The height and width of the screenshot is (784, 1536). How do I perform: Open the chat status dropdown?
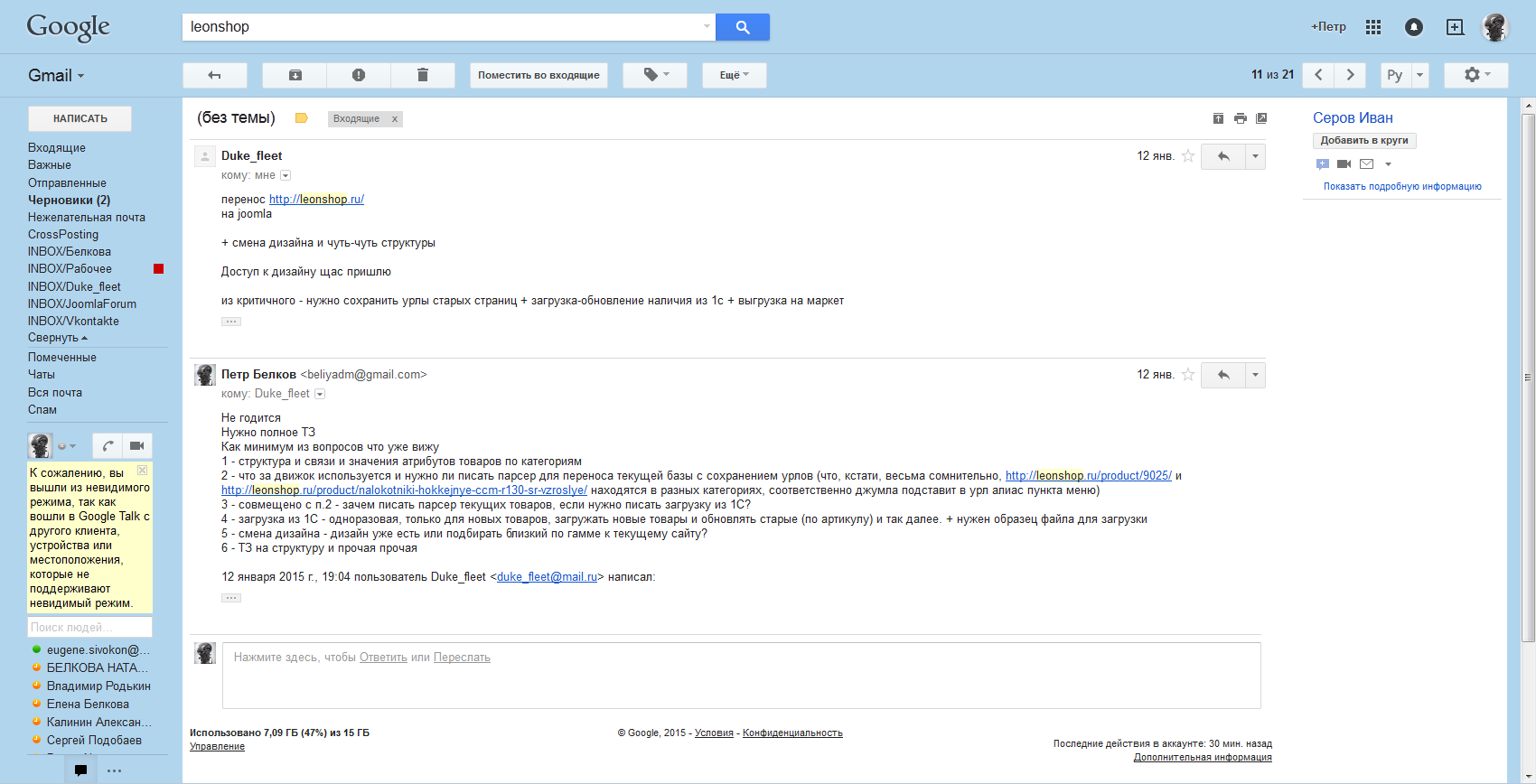coord(68,445)
